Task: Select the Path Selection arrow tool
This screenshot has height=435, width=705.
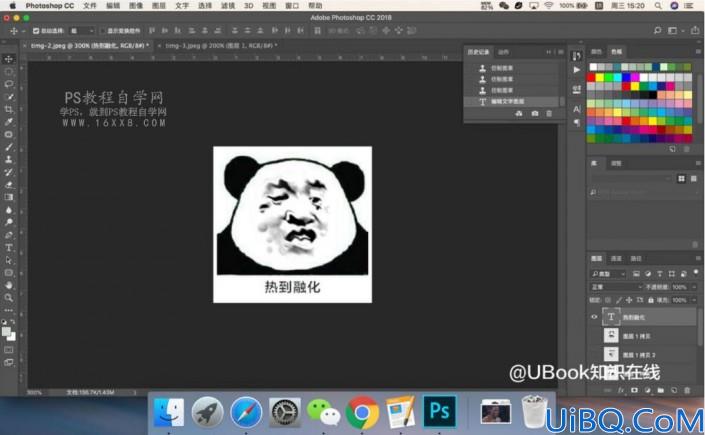Action: coord(9,260)
